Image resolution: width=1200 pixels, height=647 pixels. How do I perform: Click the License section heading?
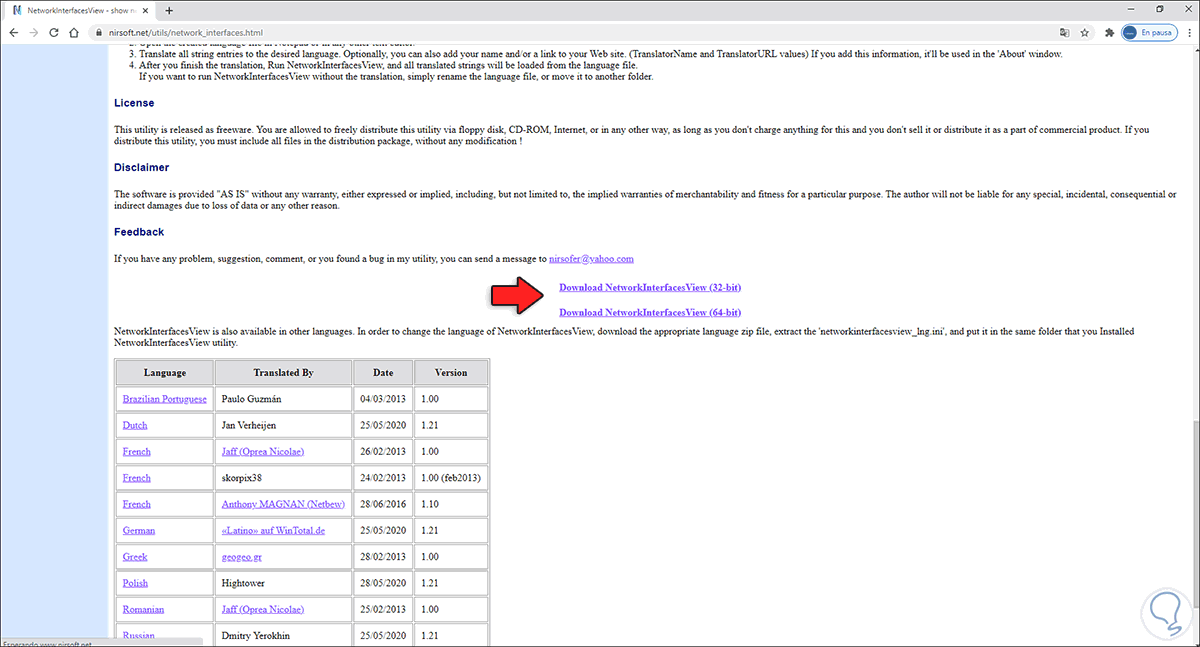click(134, 103)
